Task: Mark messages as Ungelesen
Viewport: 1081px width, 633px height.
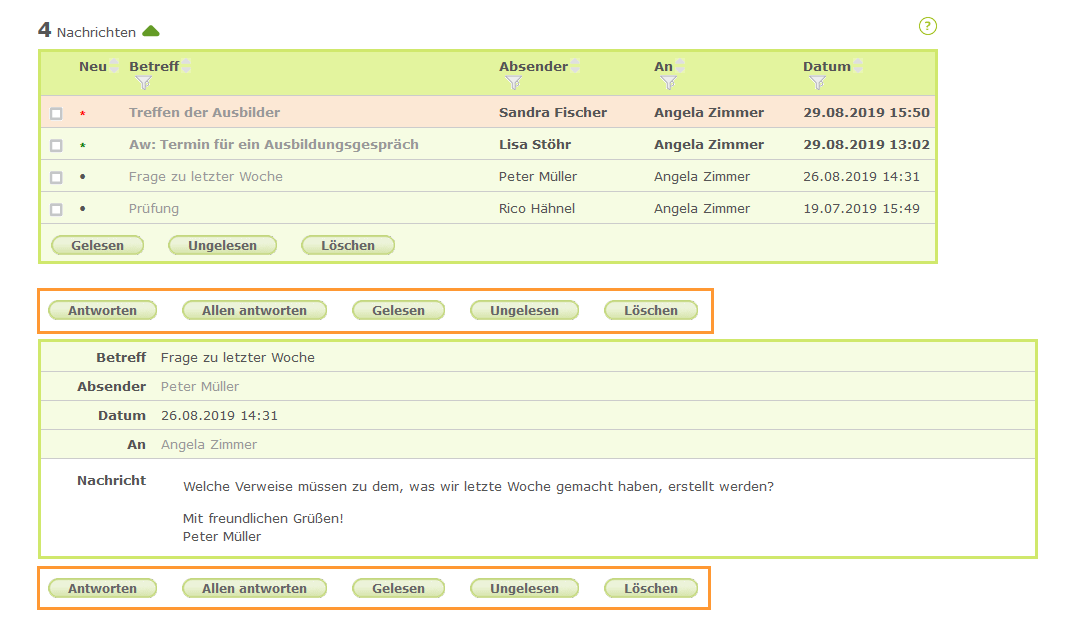Action: (222, 244)
